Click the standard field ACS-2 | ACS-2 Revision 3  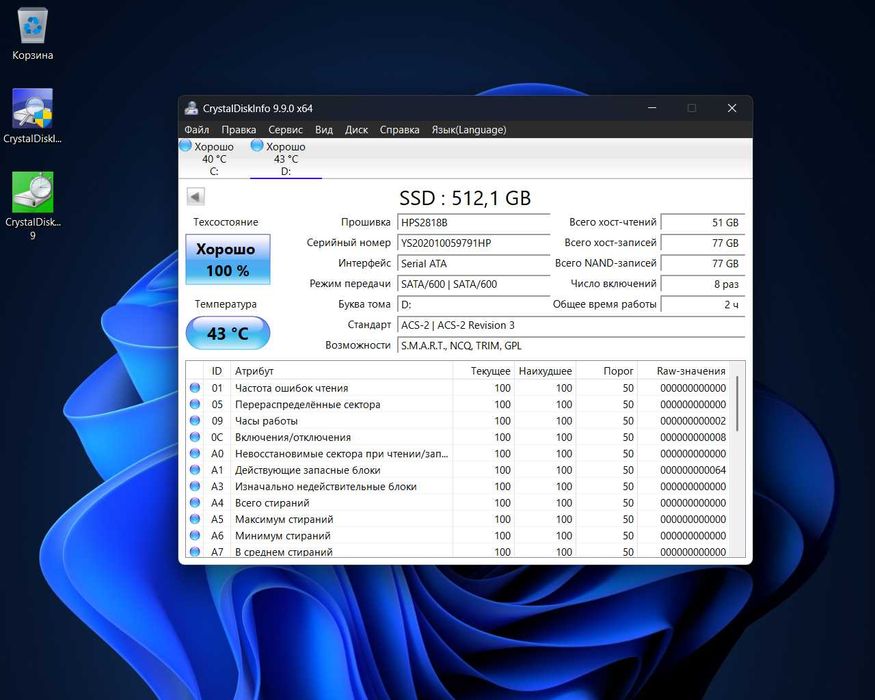coord(571,325)
